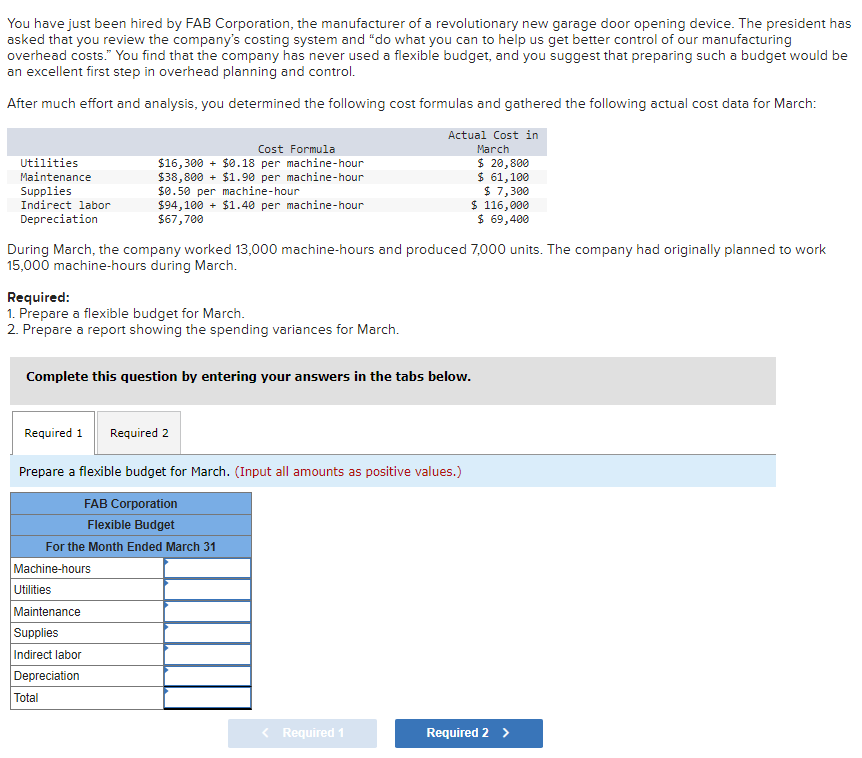Click the Utilities actual cost $ 20,800
The height and width of the screenshot is (758, 862).
503,163
